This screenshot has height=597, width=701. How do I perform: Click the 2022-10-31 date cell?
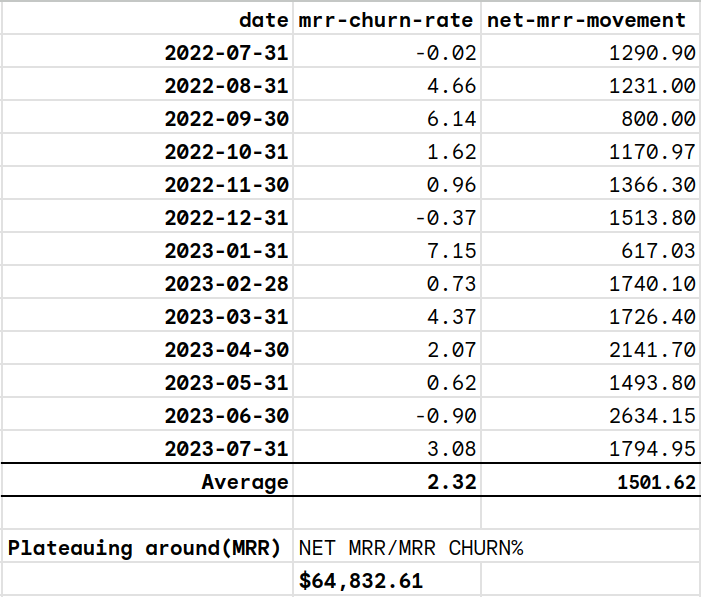(x=147, y=151)
